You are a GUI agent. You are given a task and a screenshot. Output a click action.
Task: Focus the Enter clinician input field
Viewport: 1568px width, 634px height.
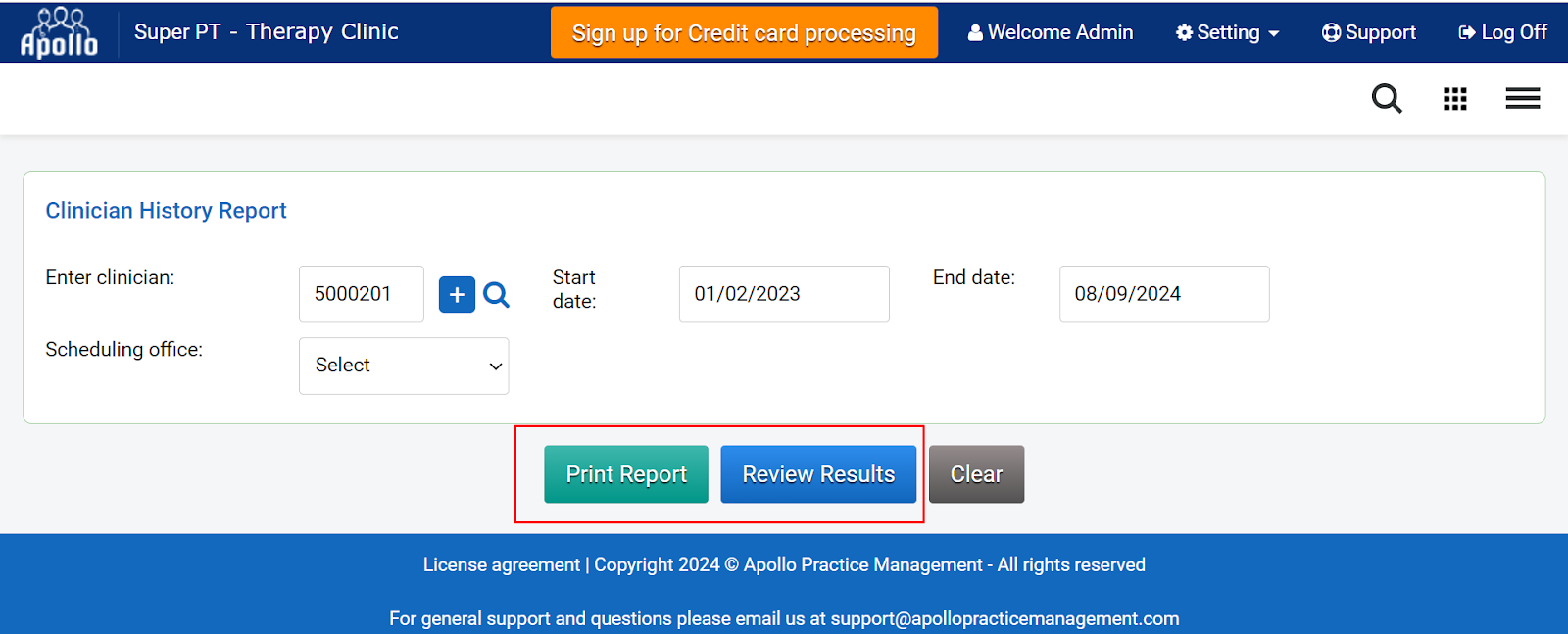click(361, 294)
